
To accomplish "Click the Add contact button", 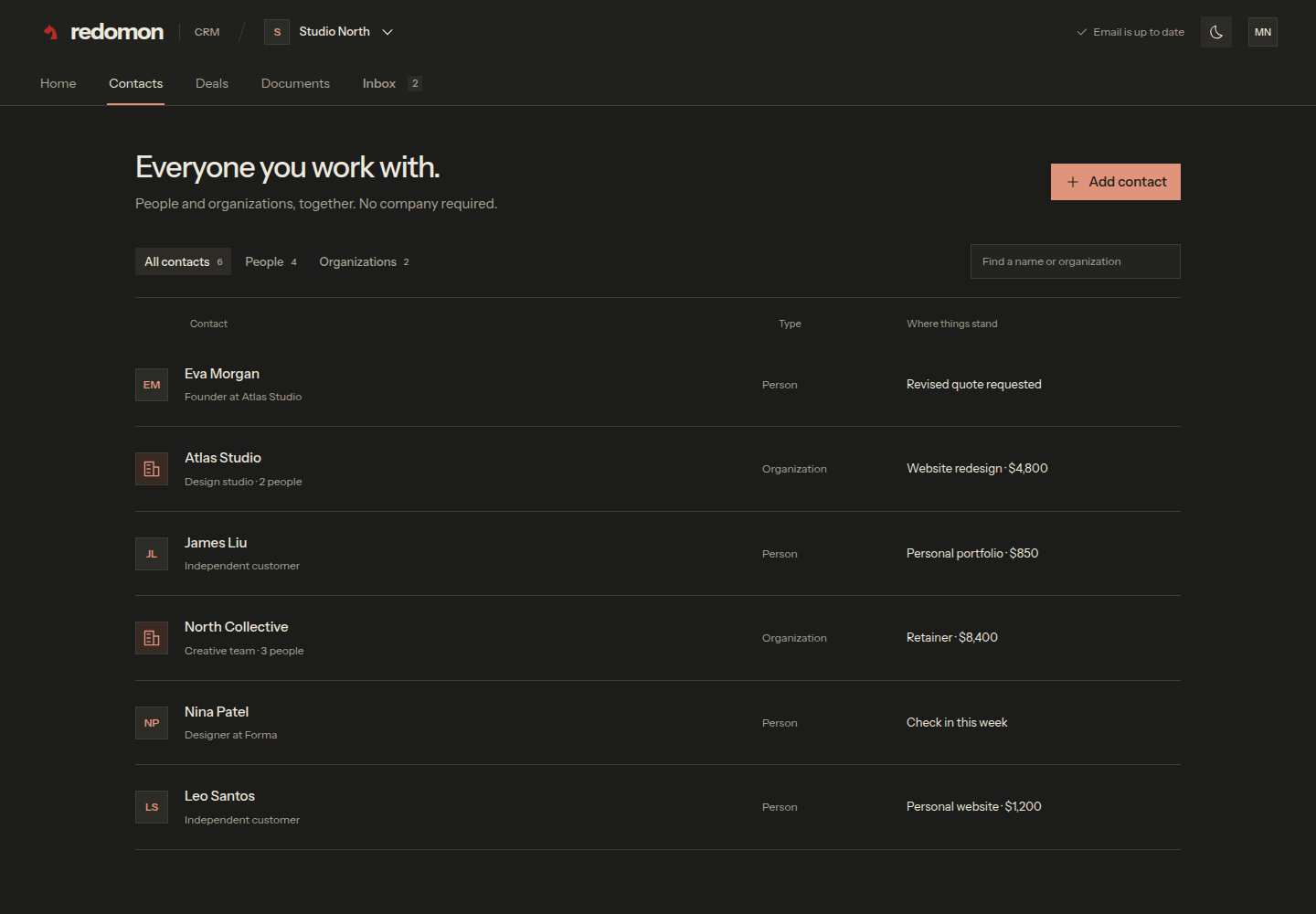I will coord(1116,182).
